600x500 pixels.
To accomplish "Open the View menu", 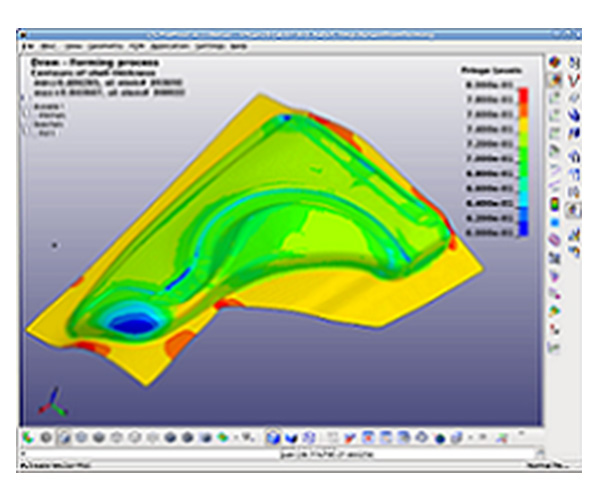I will 73,46.
